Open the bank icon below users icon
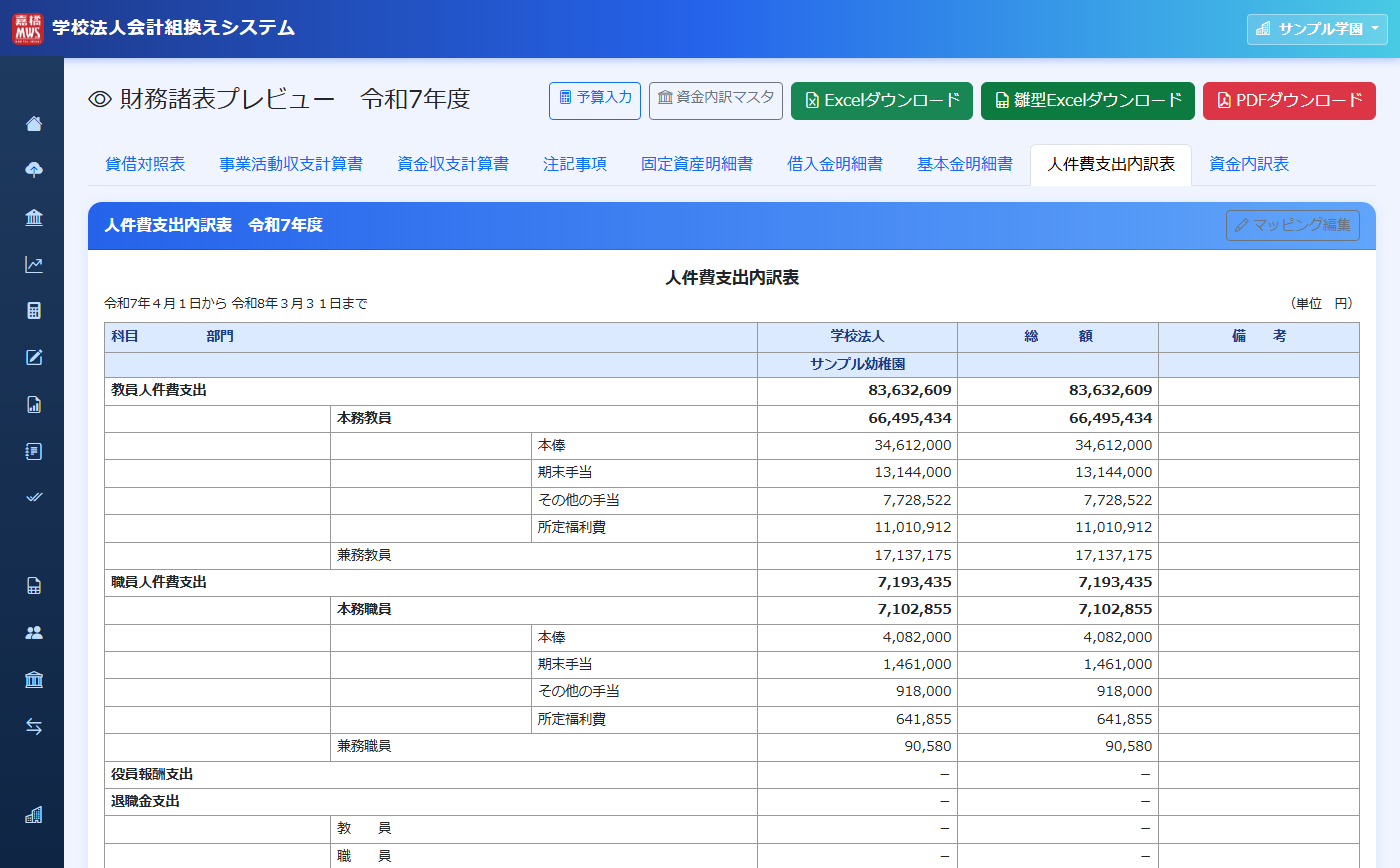This screenshot has width=1400, height=868. point(34,680)
